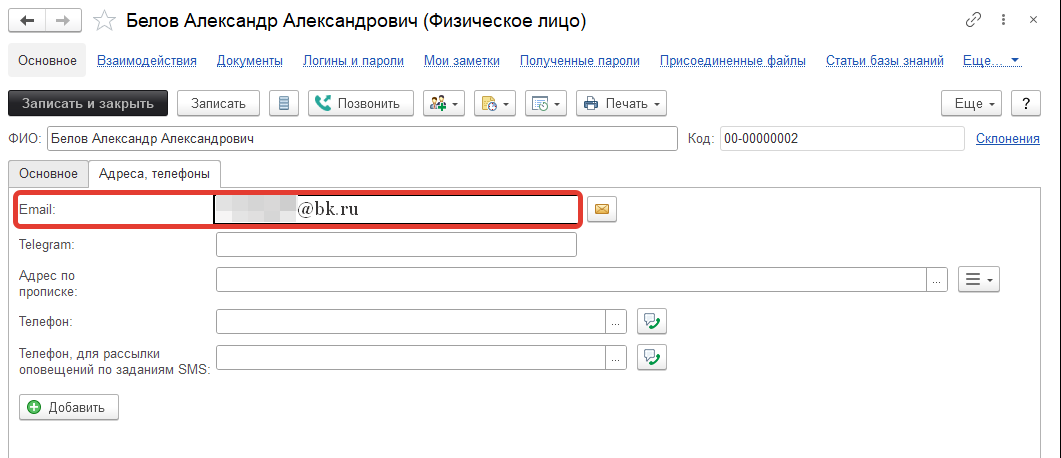Go forward with the right arrow button
The height and width of the screenshot is (458, 1061).
tap(64, 20)
